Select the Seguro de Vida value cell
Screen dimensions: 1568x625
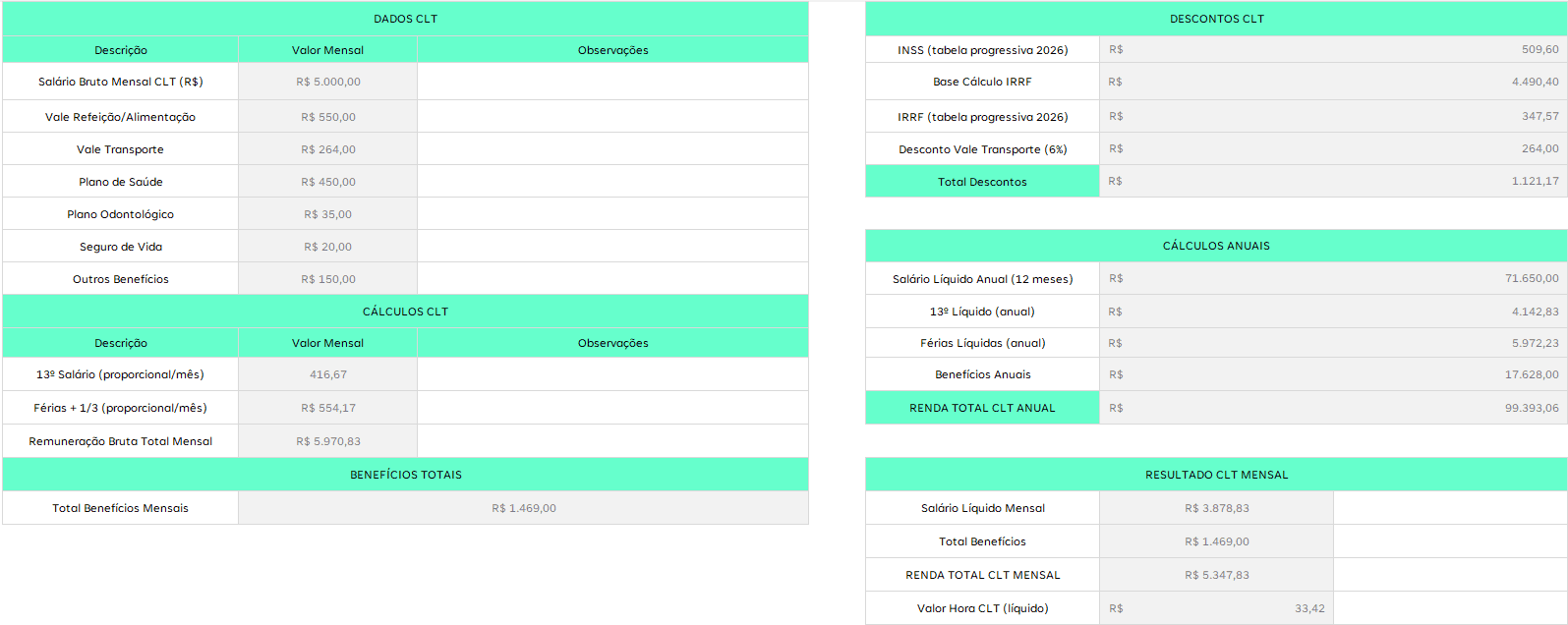[327, 247]
